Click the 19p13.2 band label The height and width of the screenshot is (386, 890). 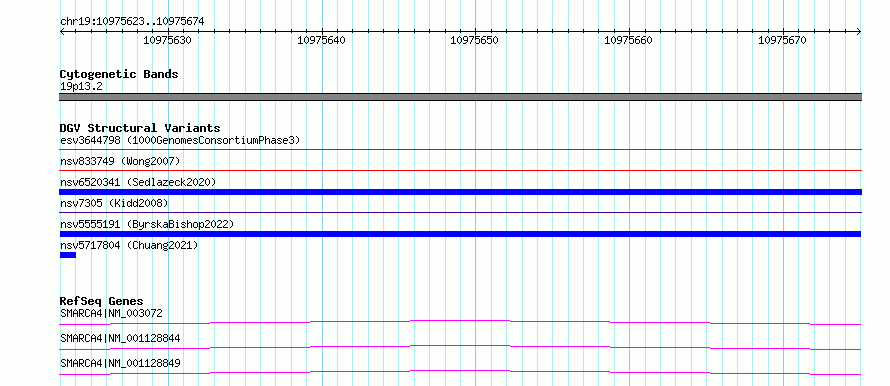click(81, 87)
